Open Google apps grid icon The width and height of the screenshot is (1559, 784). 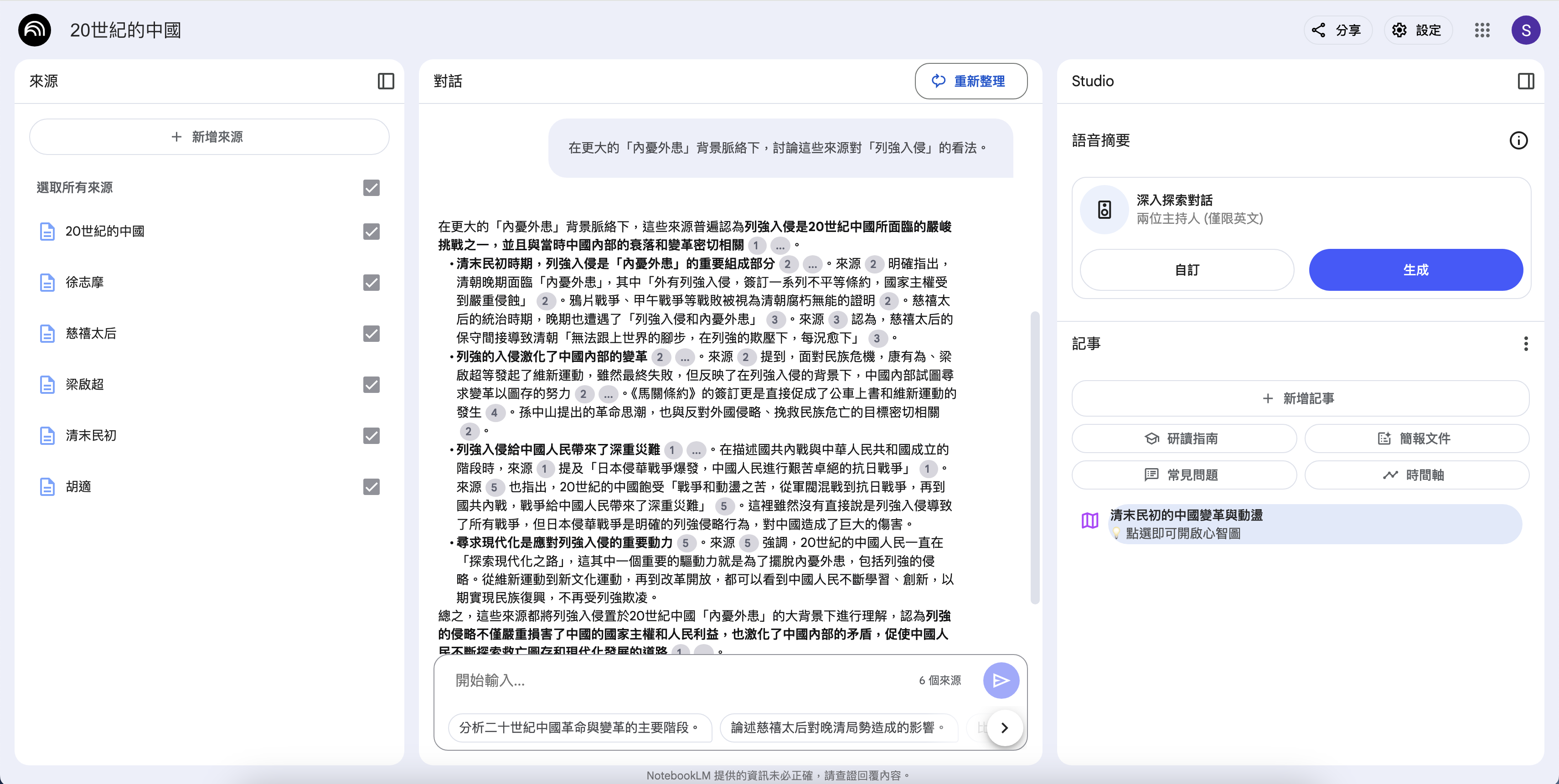1482,30
